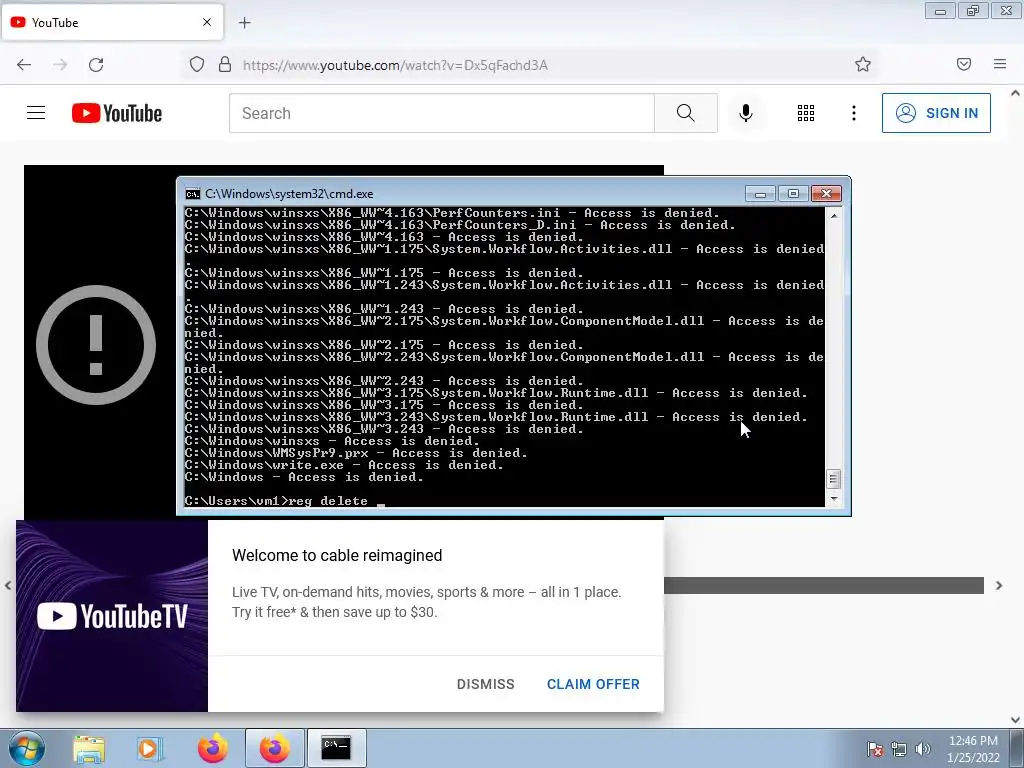
Task: Reload the page with the refresh icon
Action: (x=96, y=65)
